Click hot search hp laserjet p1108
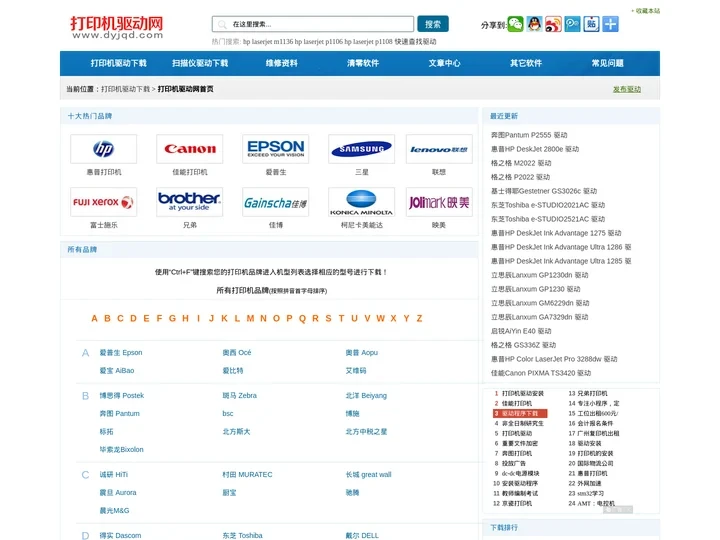The height and width of the screenshot is (540, 720). click(x=368, y=42)
